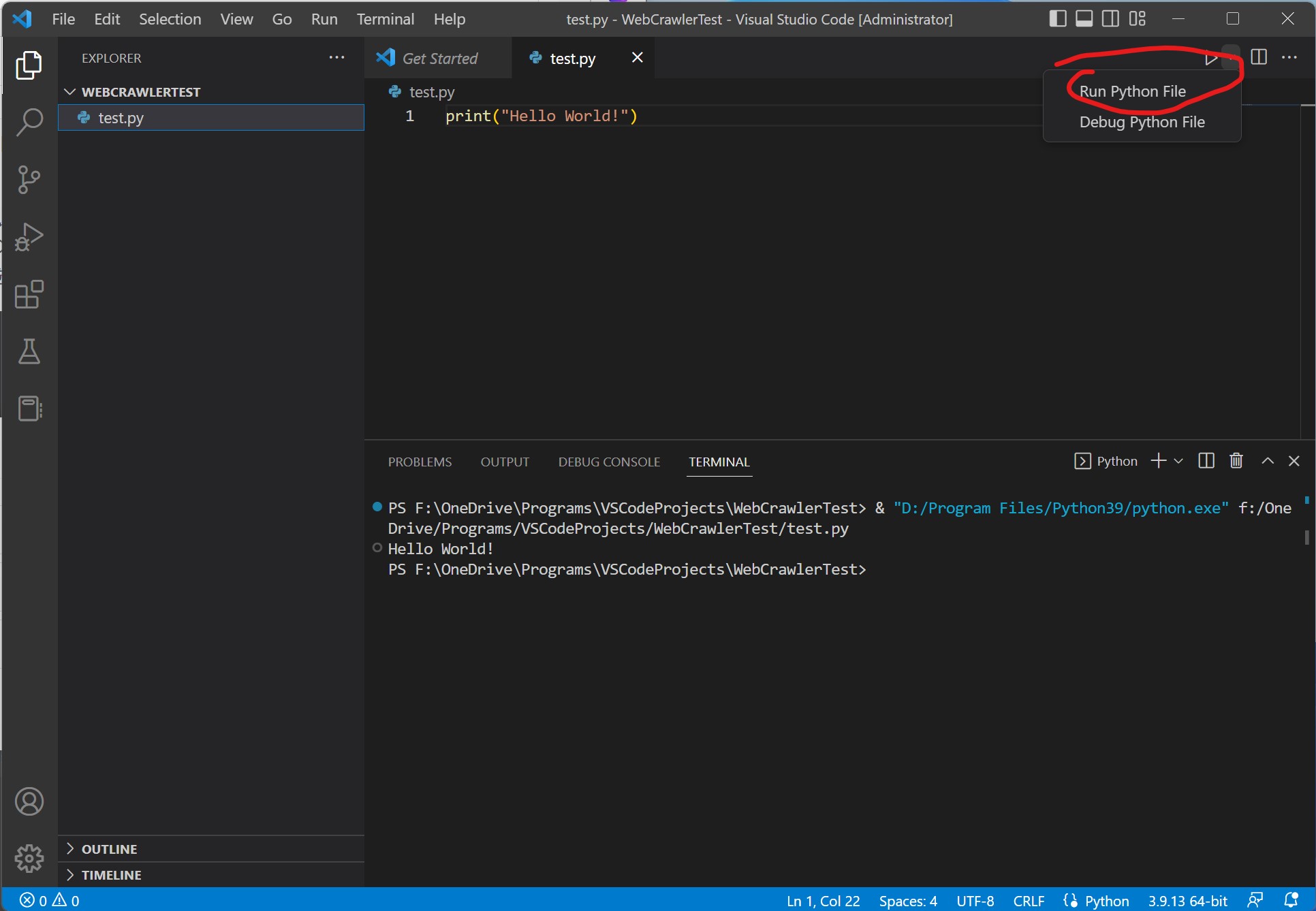Switch to the DEBUG CONSOLE panel tab
1316x911 pixels.
(x=609, y=462)
